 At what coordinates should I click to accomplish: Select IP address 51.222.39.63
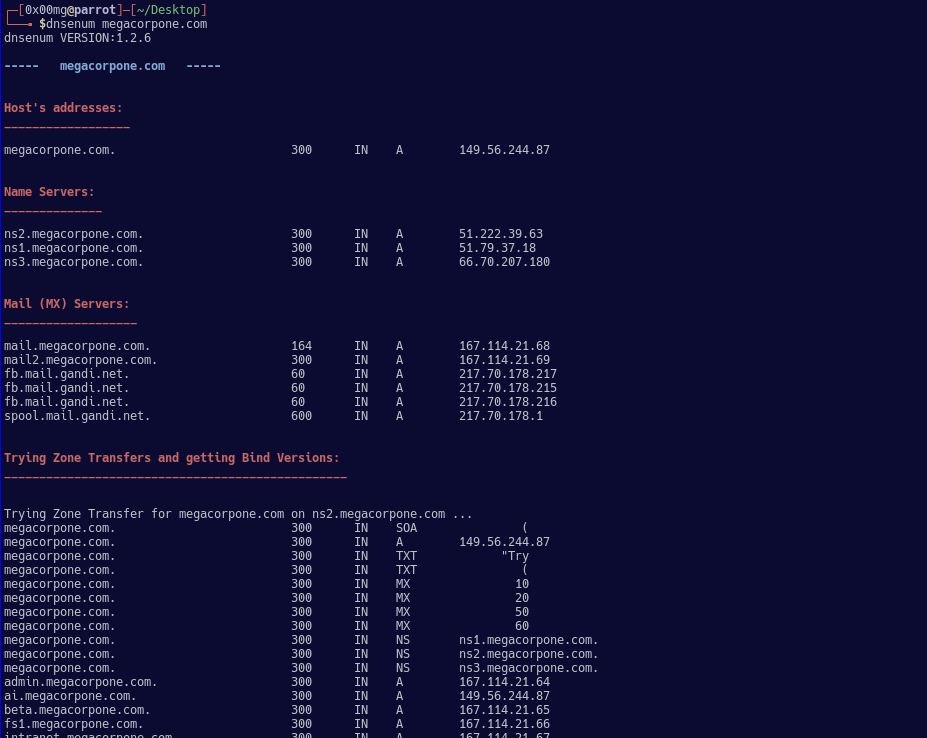coord(501,234)
